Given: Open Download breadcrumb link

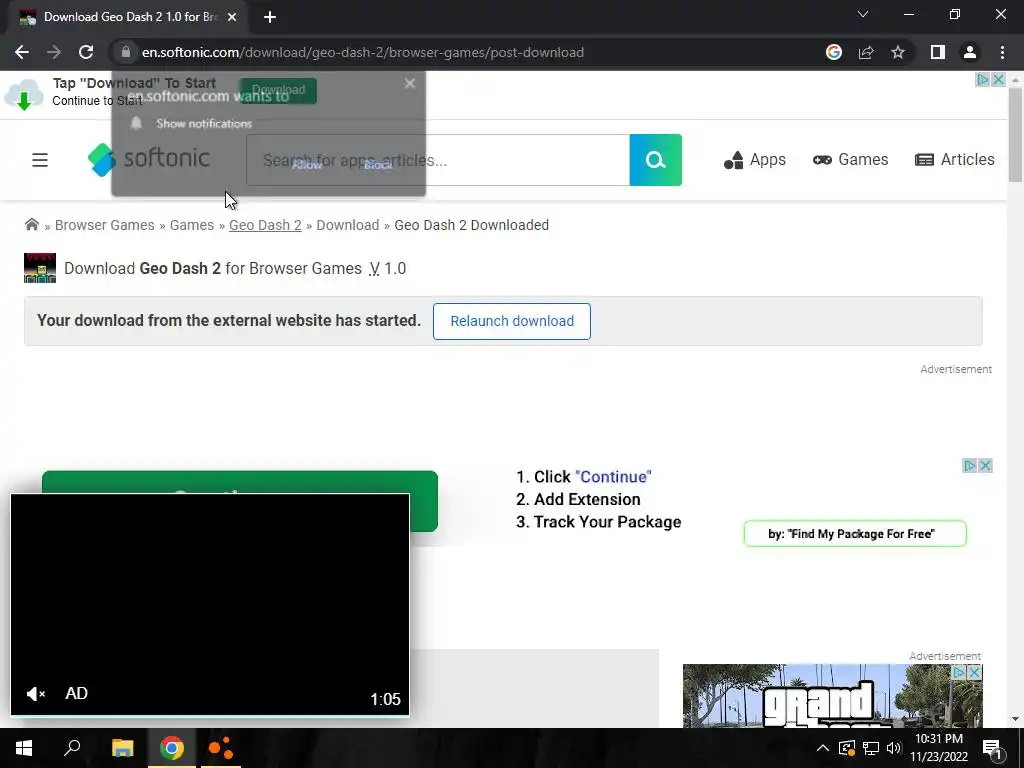Looking at the screenshot, I should (x=347, y=225).
